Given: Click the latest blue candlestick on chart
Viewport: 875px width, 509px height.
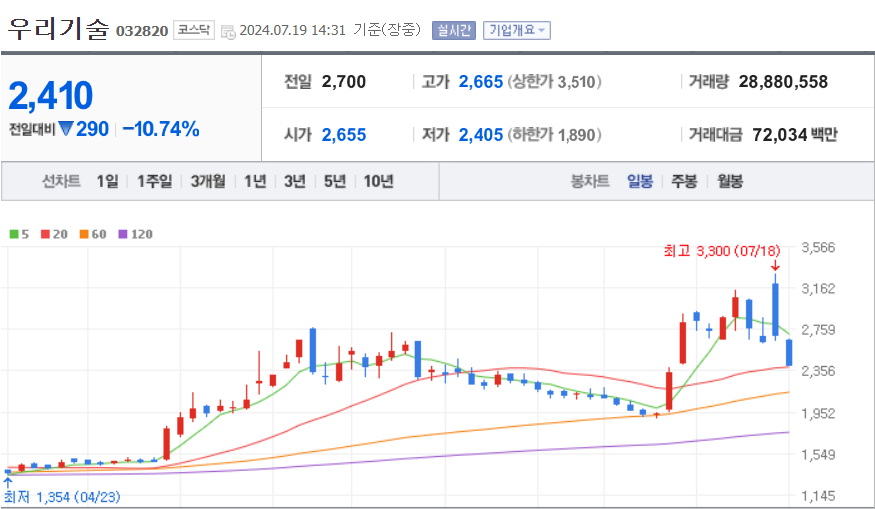Looking at the screenshot, I should pyautogui.click(x=789, y=353).
